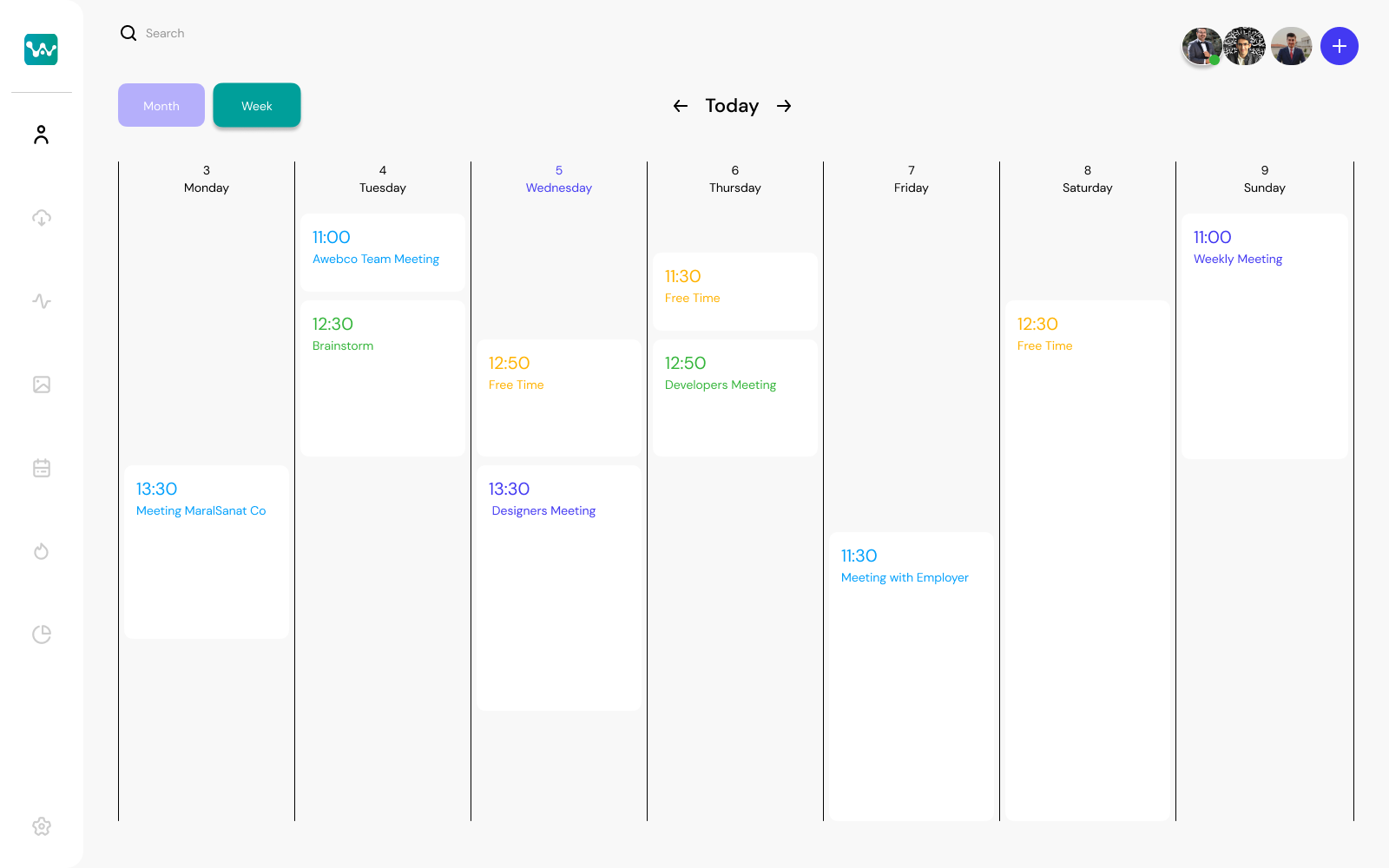Click the search magnifier icon
1389x868 pixels.
coord(128,32)
